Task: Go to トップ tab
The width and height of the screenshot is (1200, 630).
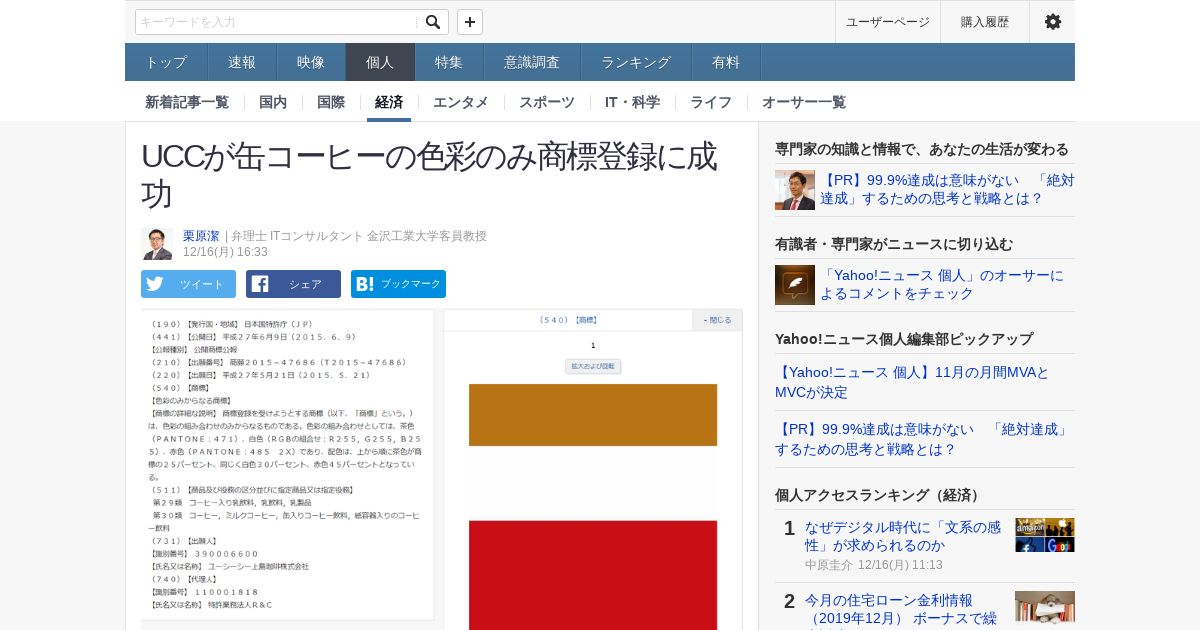Action: (x=166, y=62)
